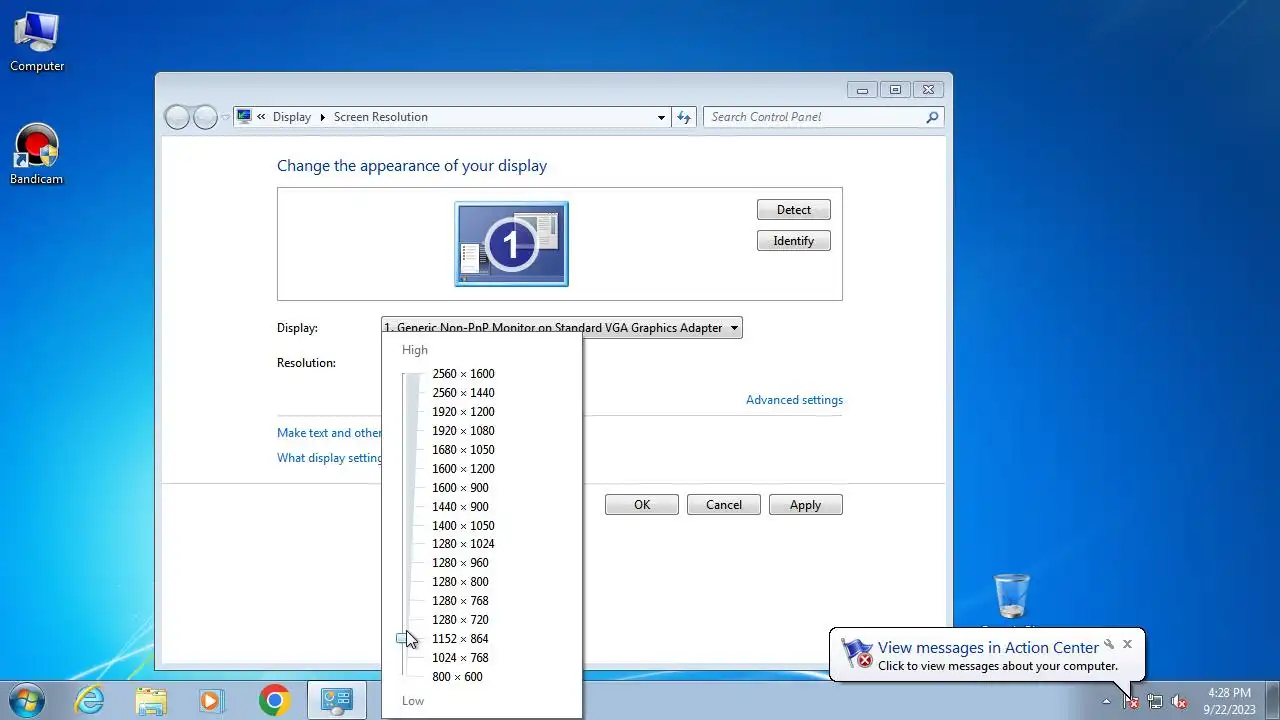Choose 1280 × 768 resolution
Image resolution: width=1280 pixels, height=720 pixels.
pyautogui.click(x=460, y=601)
